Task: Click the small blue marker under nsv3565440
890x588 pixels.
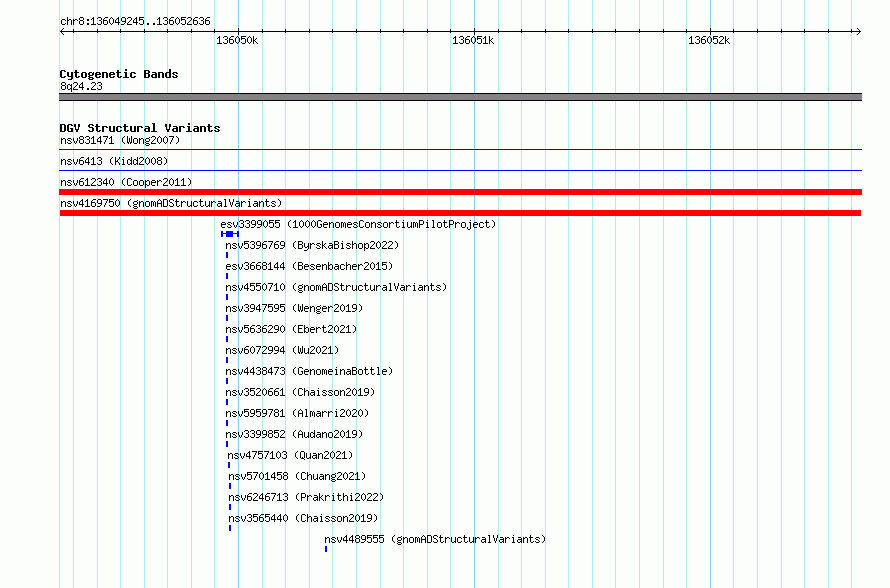Action: 230,528
